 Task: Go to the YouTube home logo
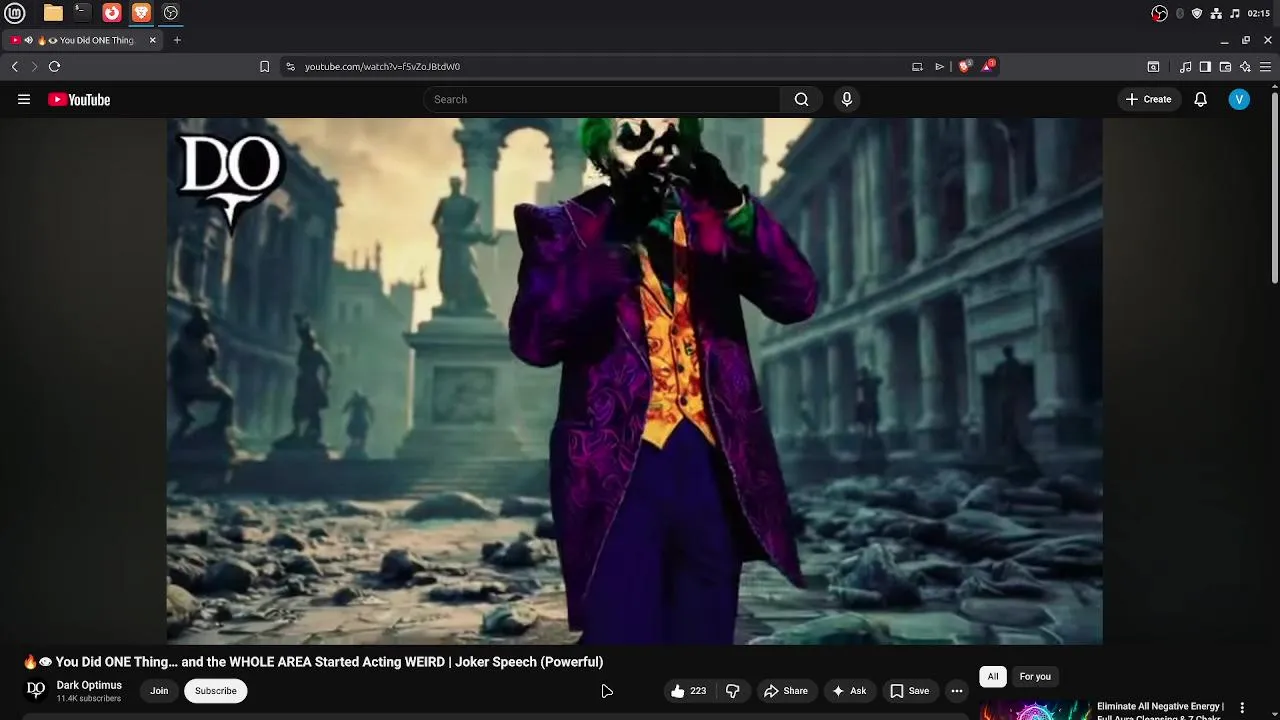(79, 99)
